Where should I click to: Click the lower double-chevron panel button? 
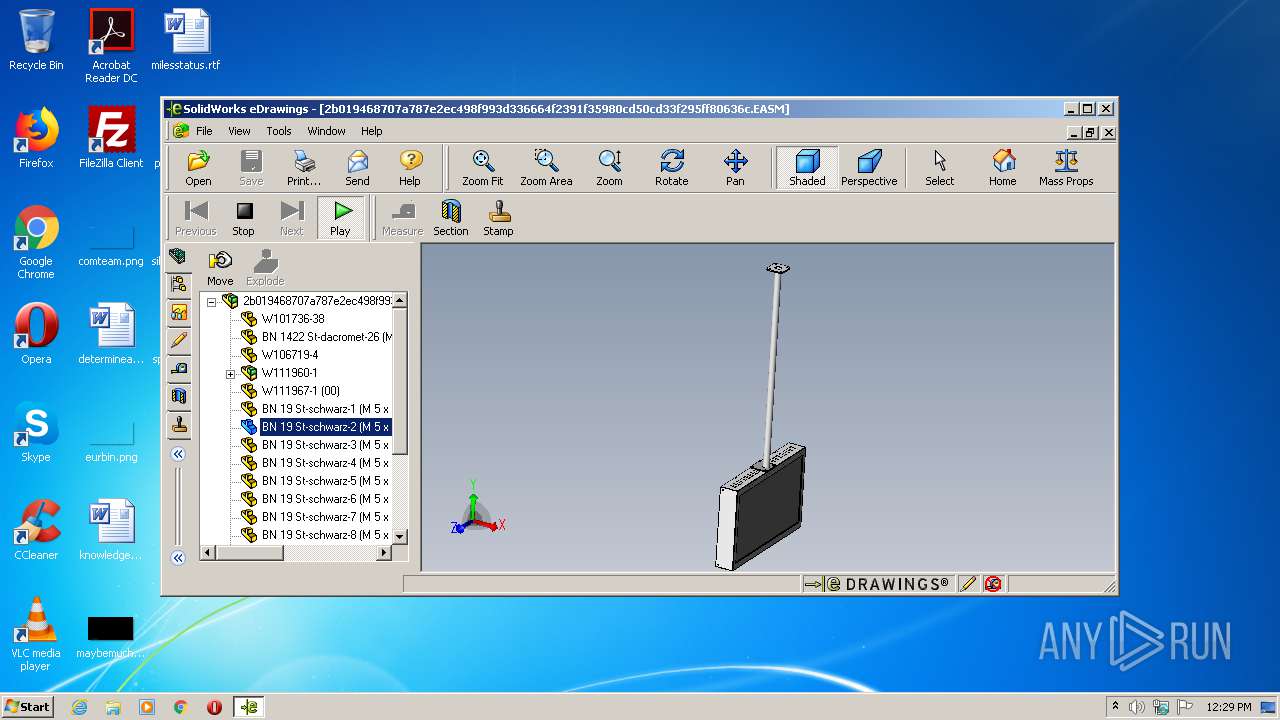178,558
